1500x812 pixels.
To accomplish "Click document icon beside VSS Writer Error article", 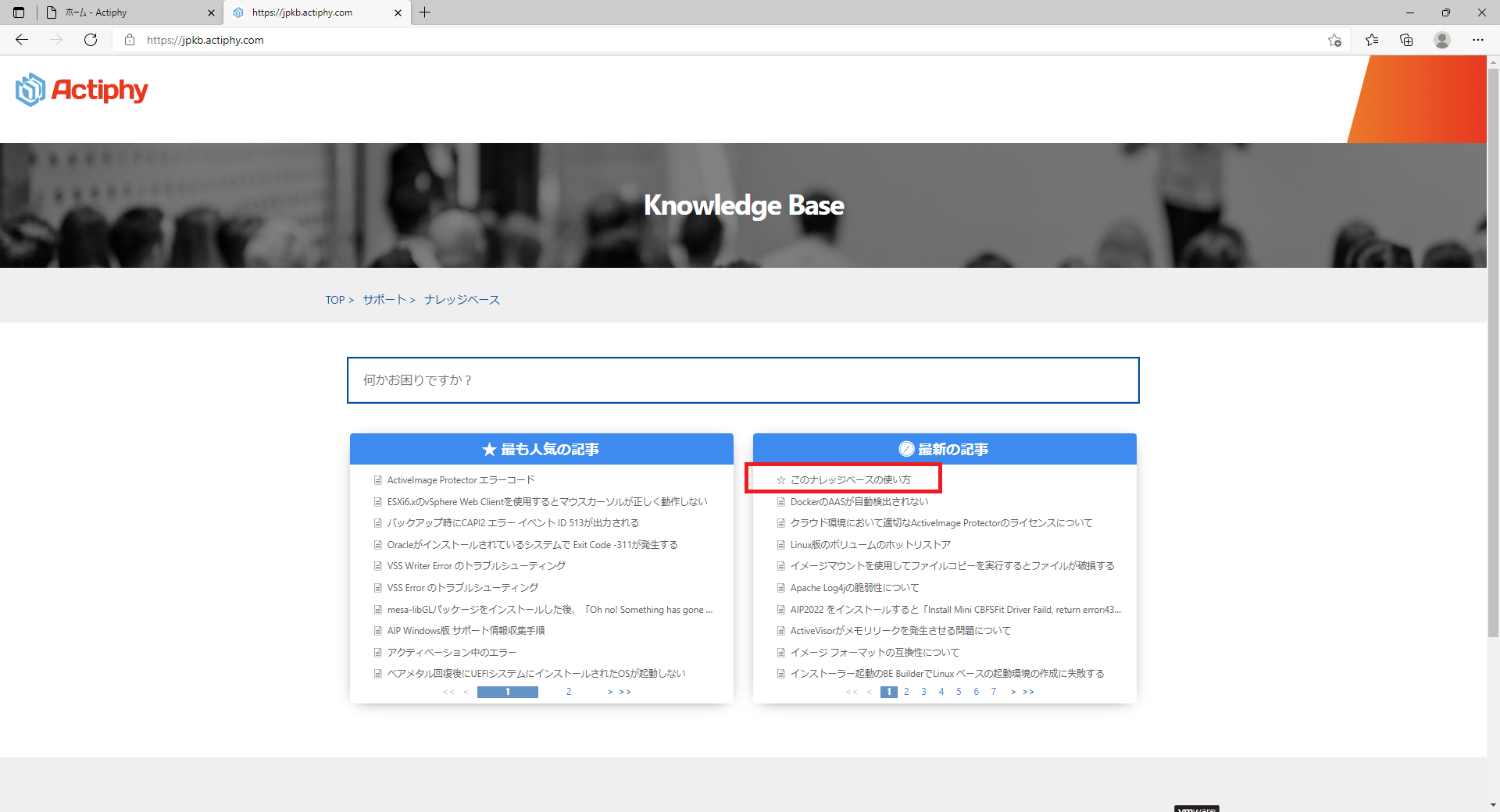I will pyautogui.click(x=377, y=566).
